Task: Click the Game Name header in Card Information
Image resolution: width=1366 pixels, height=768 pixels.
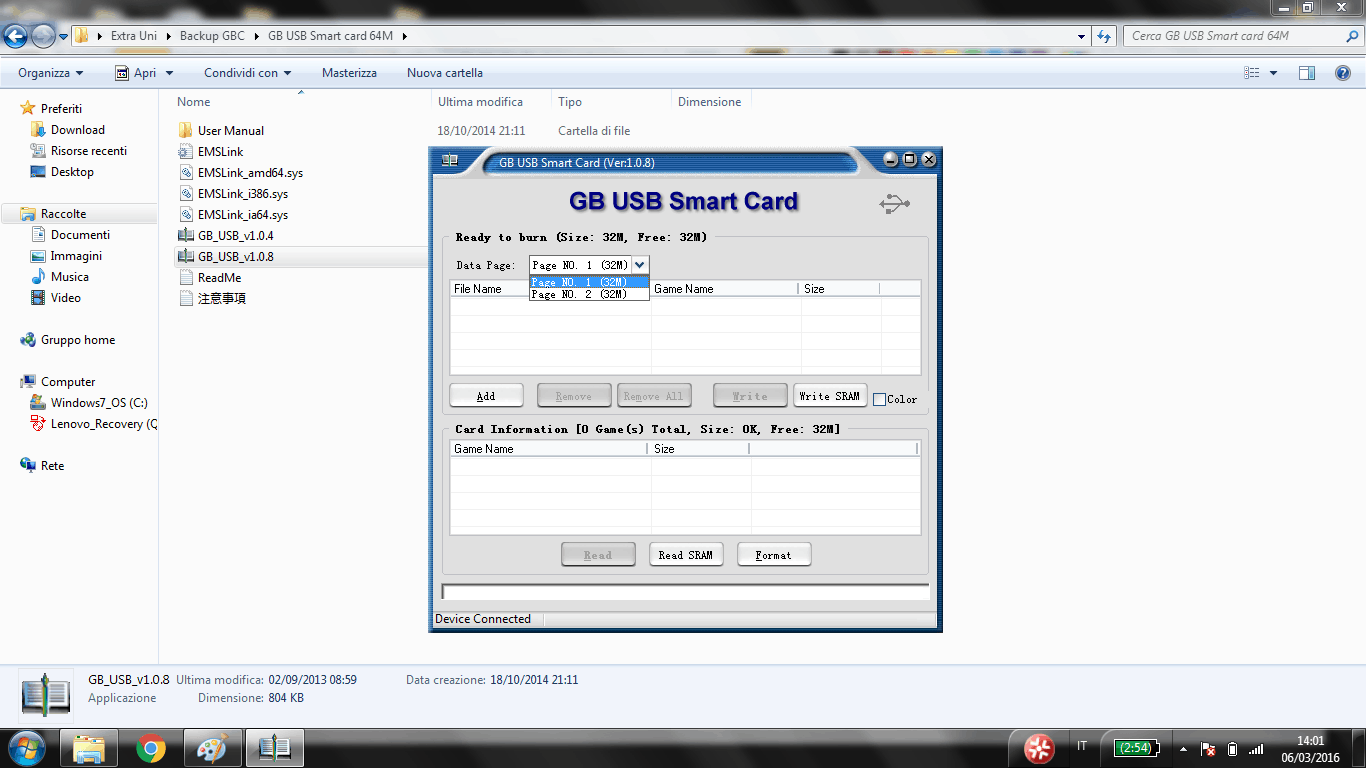Action: pos(549,449)
